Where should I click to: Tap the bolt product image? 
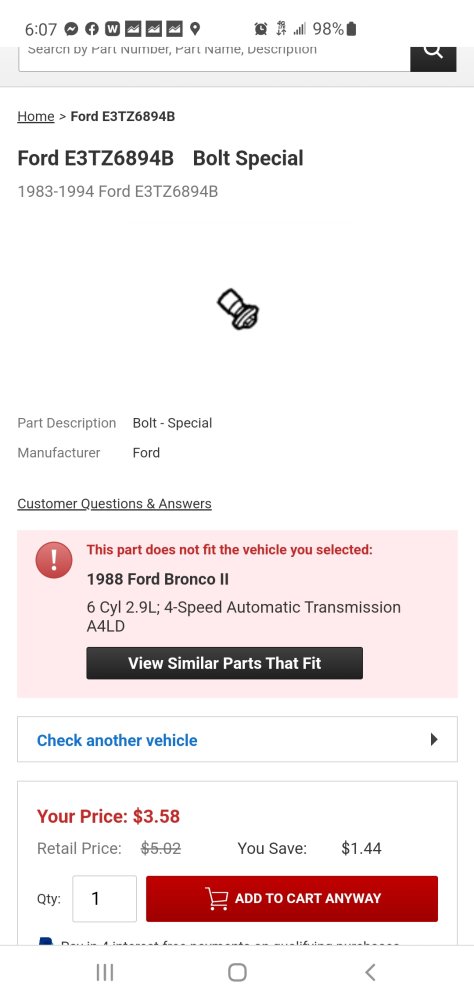pos(237,309)
